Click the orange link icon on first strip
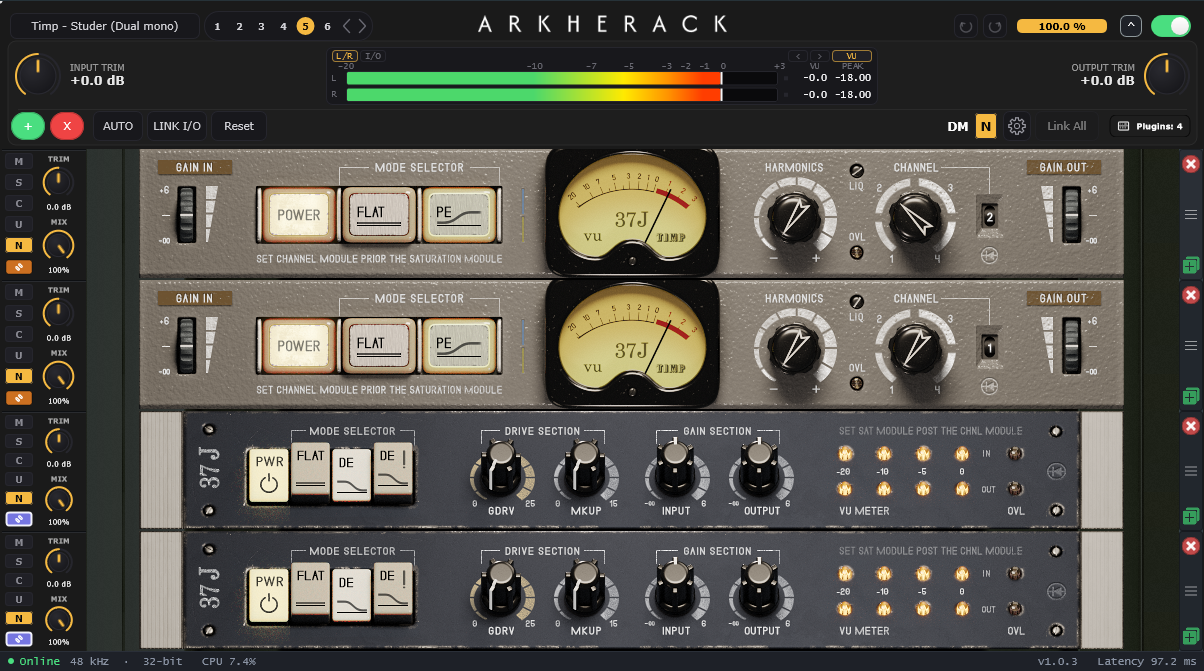1204x671 pixels. 18,267
